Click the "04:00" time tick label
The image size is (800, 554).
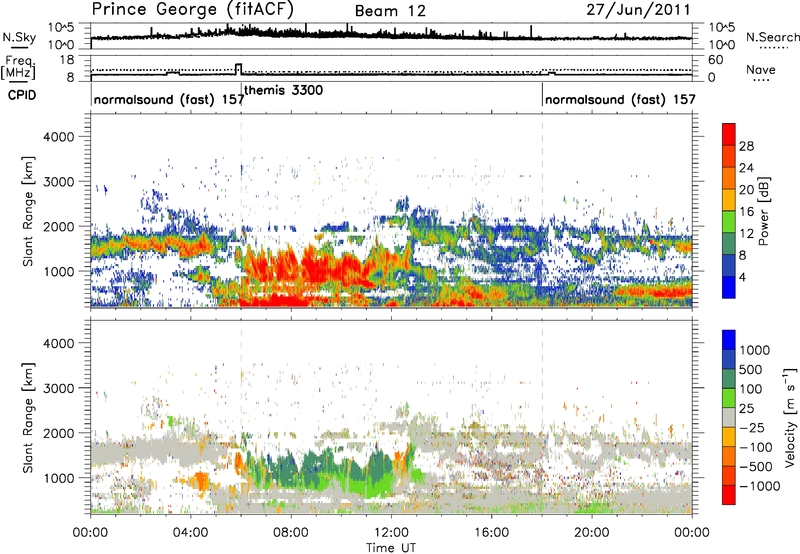point(191,533)
